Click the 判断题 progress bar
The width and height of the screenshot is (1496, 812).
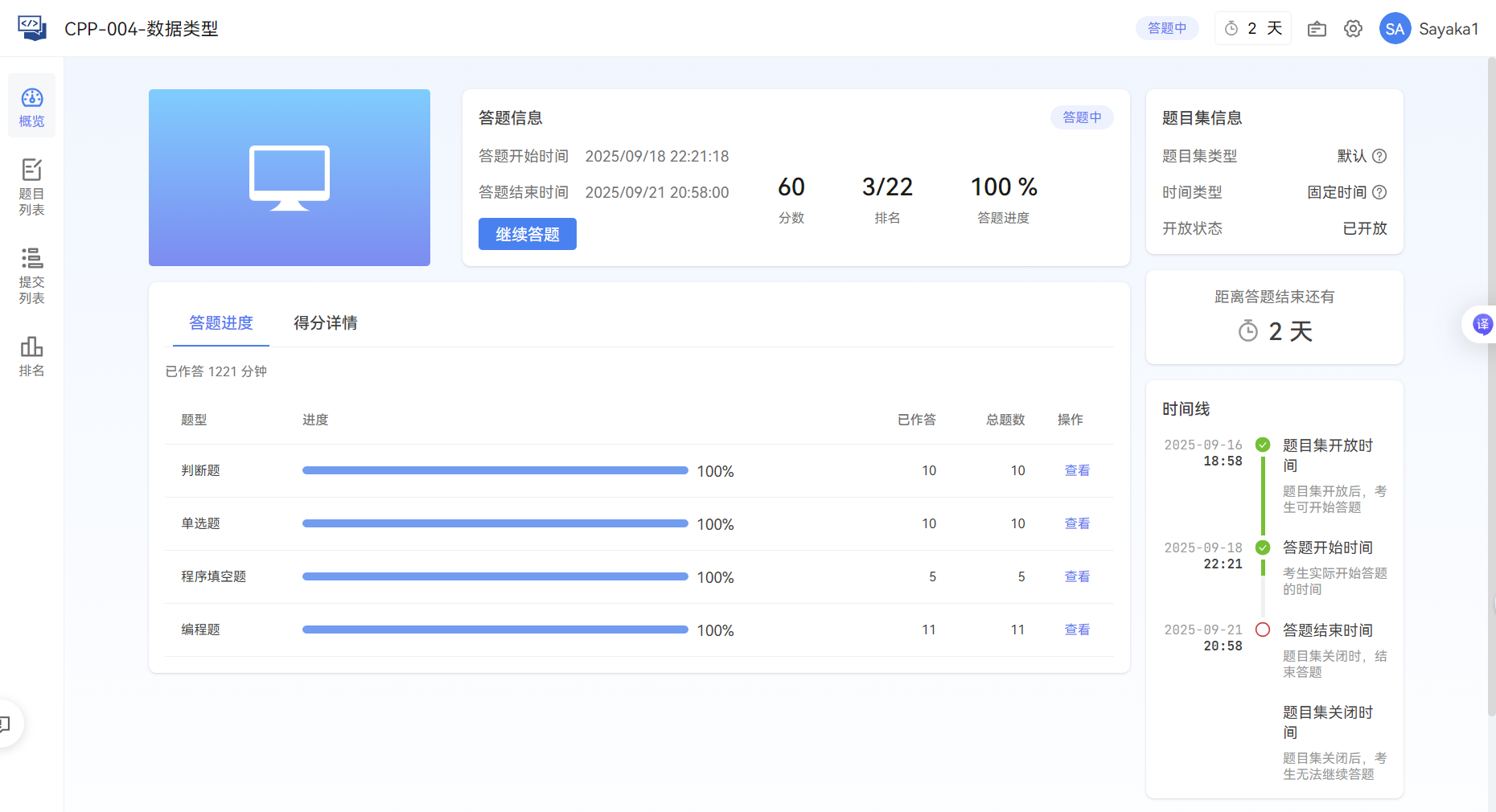click(495, 470)
